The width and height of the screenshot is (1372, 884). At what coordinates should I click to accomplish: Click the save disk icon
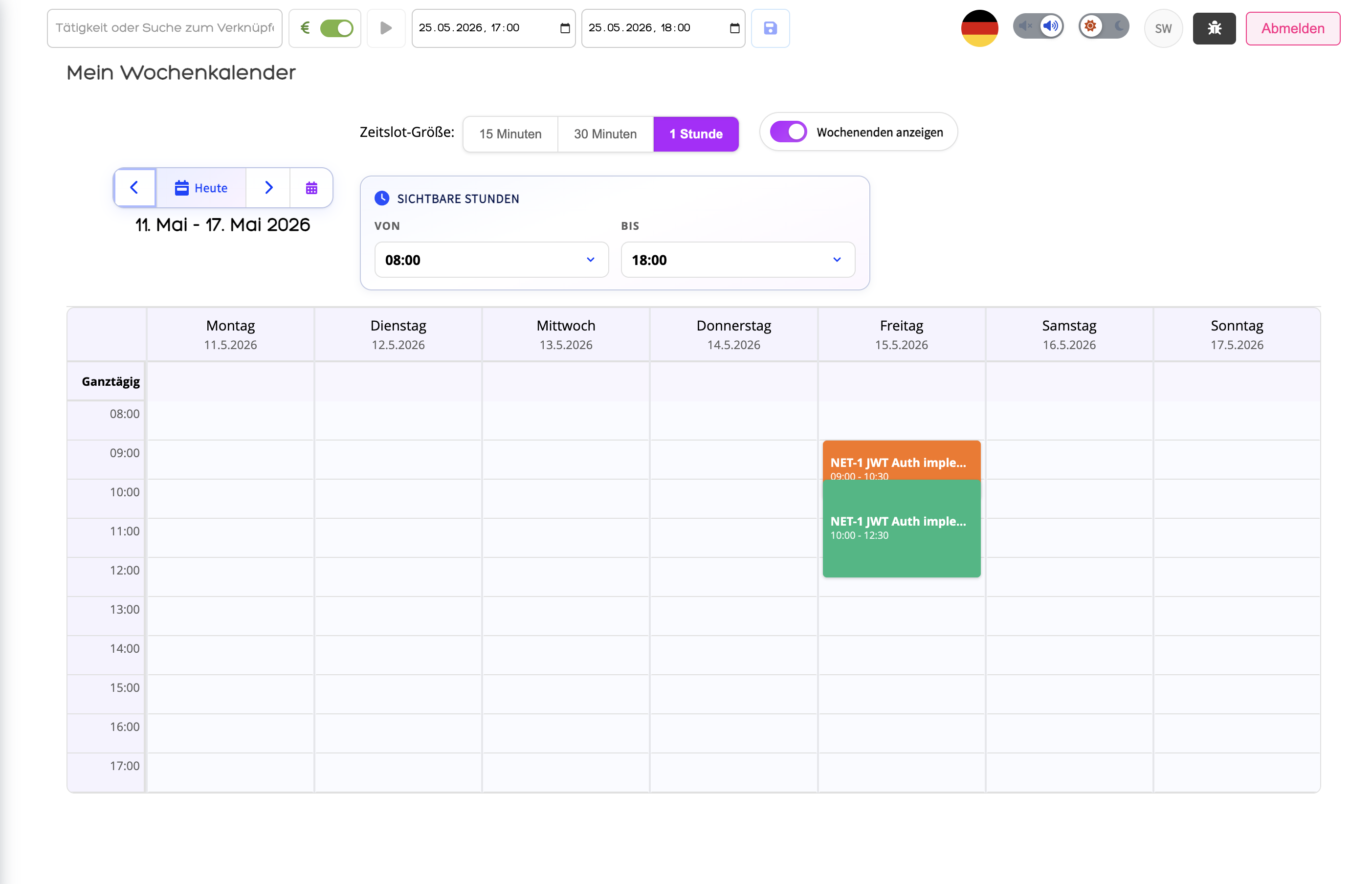click(771, 27)
